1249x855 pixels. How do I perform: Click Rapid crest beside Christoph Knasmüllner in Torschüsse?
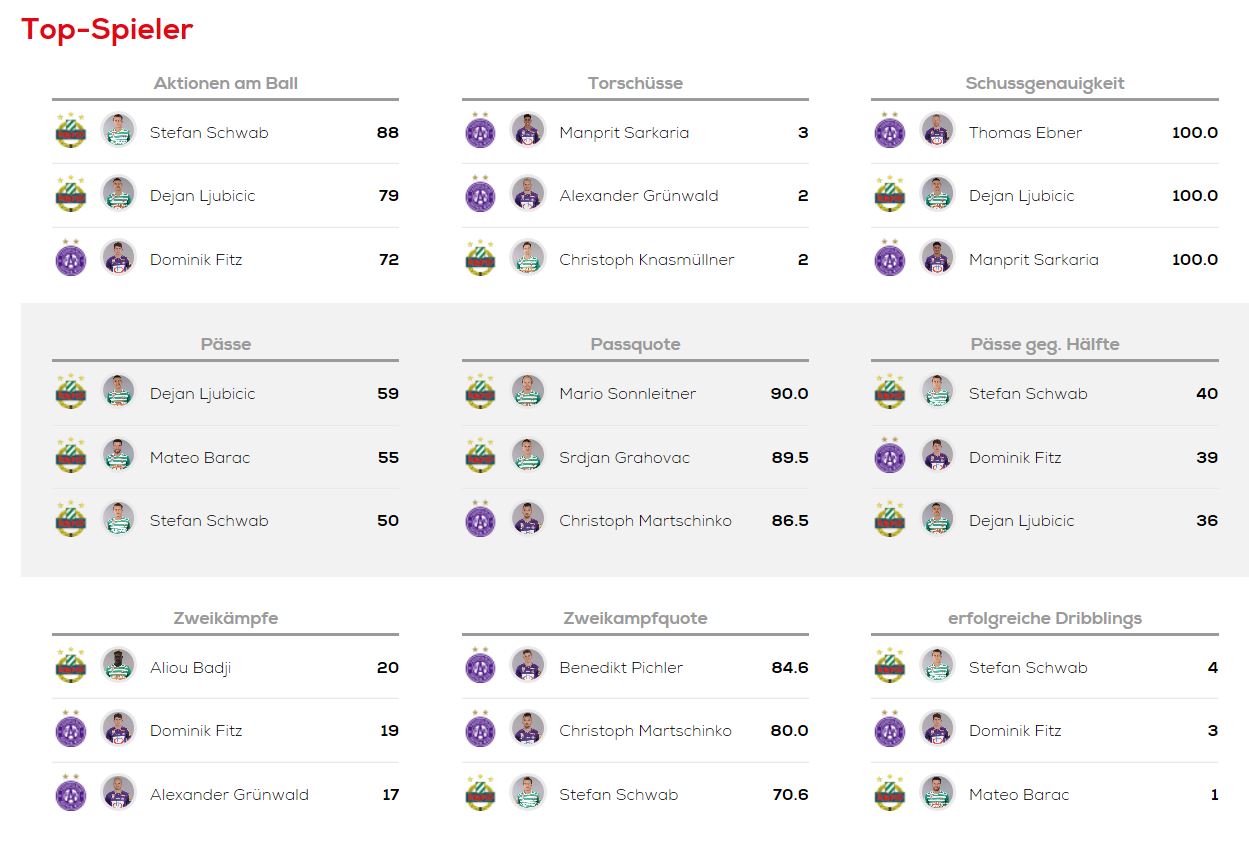[481, 259]
